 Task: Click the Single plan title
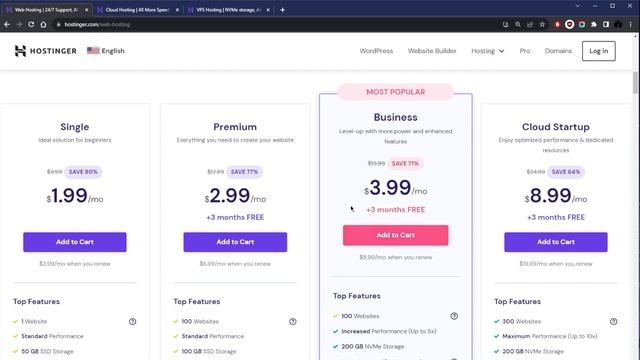[x=75, y=127]
